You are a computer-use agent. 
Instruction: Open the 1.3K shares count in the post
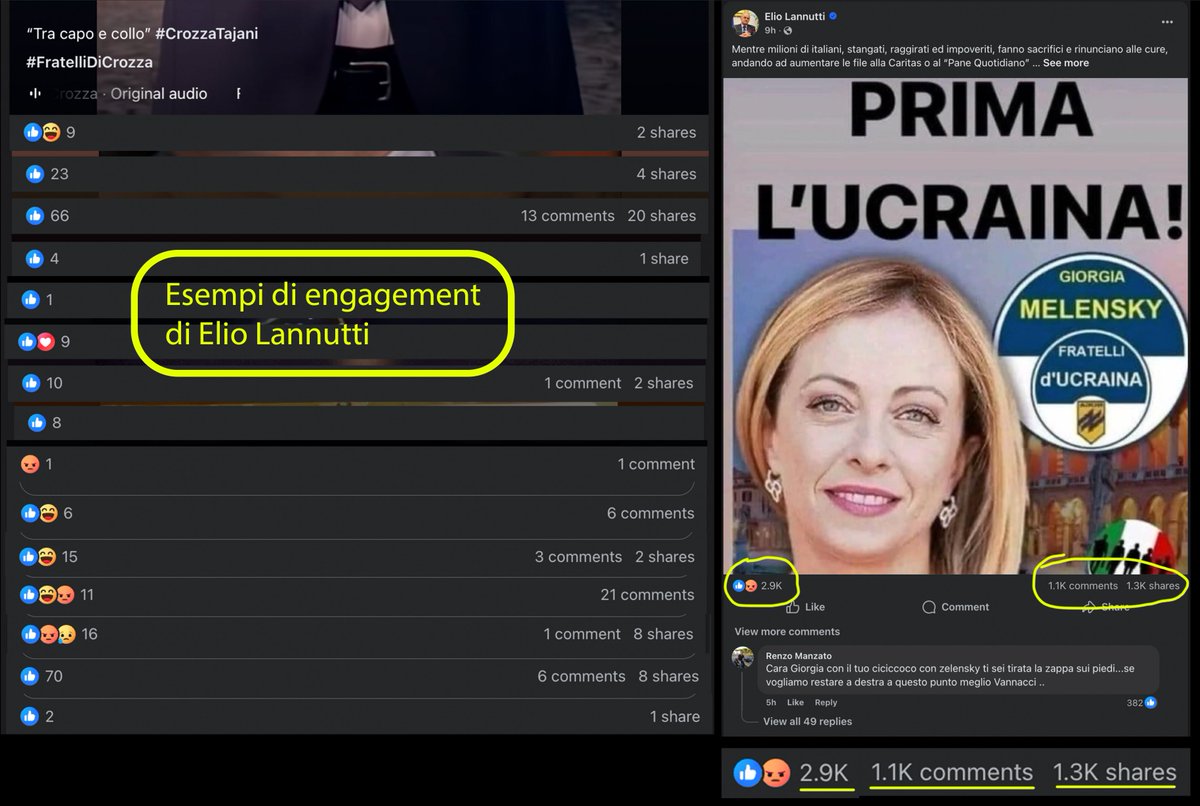coord(1153,586)
